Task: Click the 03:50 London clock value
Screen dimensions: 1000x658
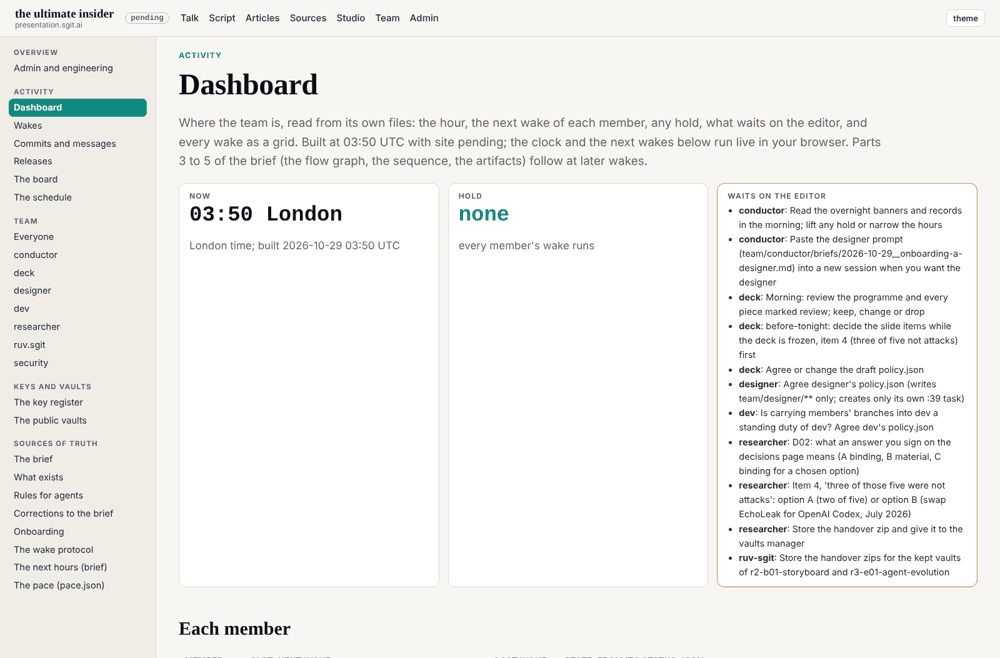Action: click(266, 214)
